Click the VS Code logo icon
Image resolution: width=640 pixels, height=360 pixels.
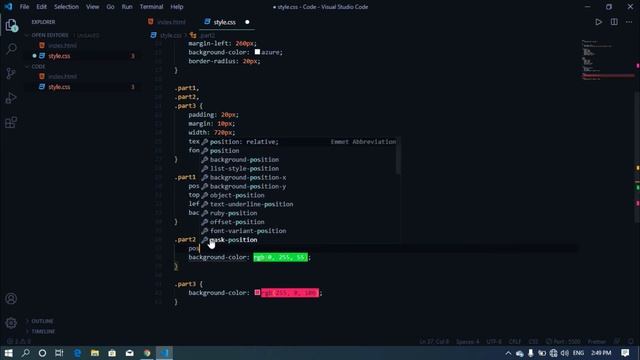coord(8,7)
